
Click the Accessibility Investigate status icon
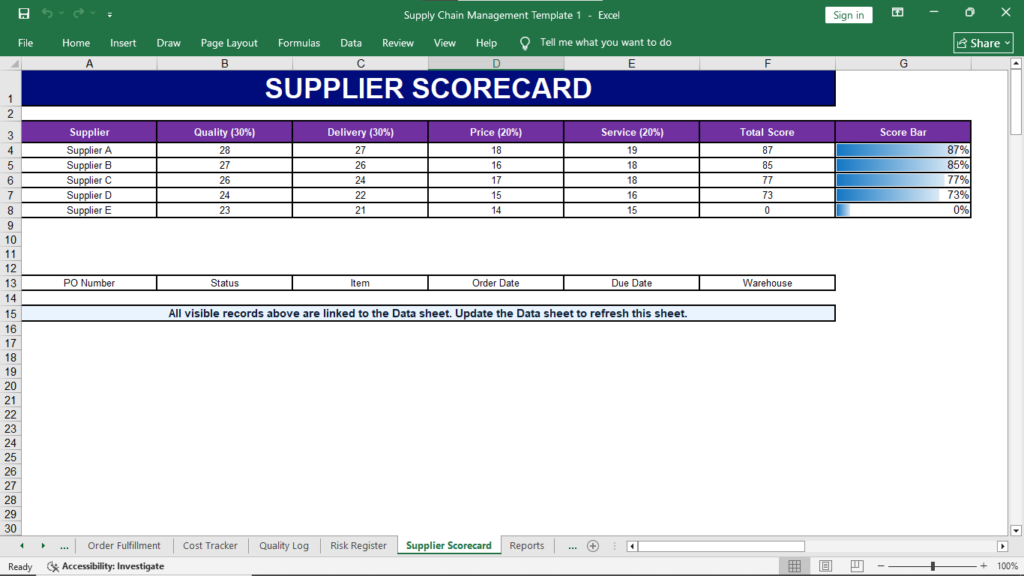tap(53, 566)
